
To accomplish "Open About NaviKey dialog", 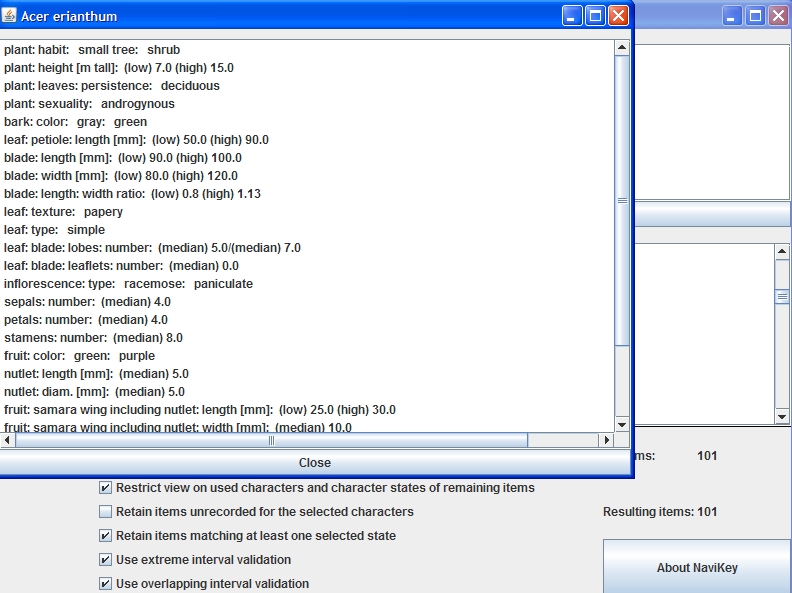I will [x=697, y=567].
